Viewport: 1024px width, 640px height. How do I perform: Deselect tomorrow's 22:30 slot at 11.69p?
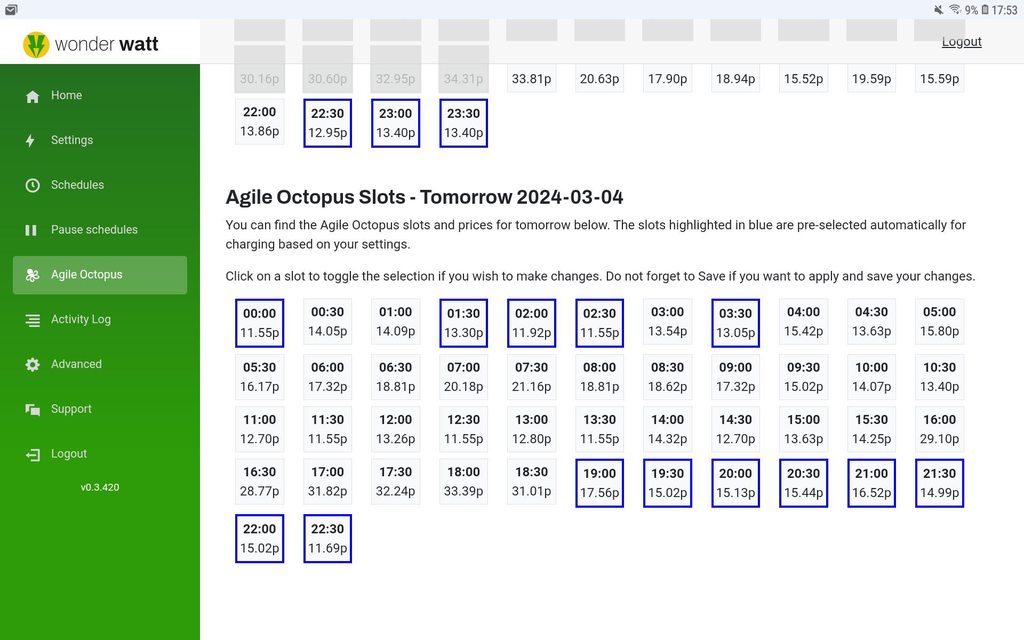[327, 538]
